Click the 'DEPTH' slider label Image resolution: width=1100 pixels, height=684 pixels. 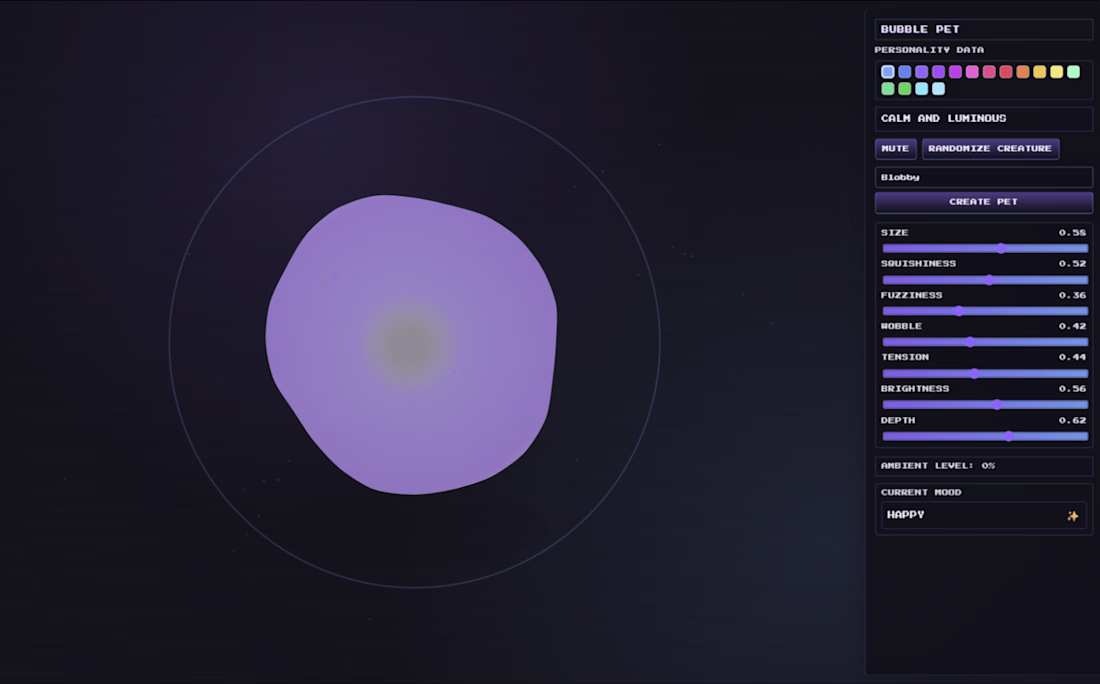tap(898, 420)
